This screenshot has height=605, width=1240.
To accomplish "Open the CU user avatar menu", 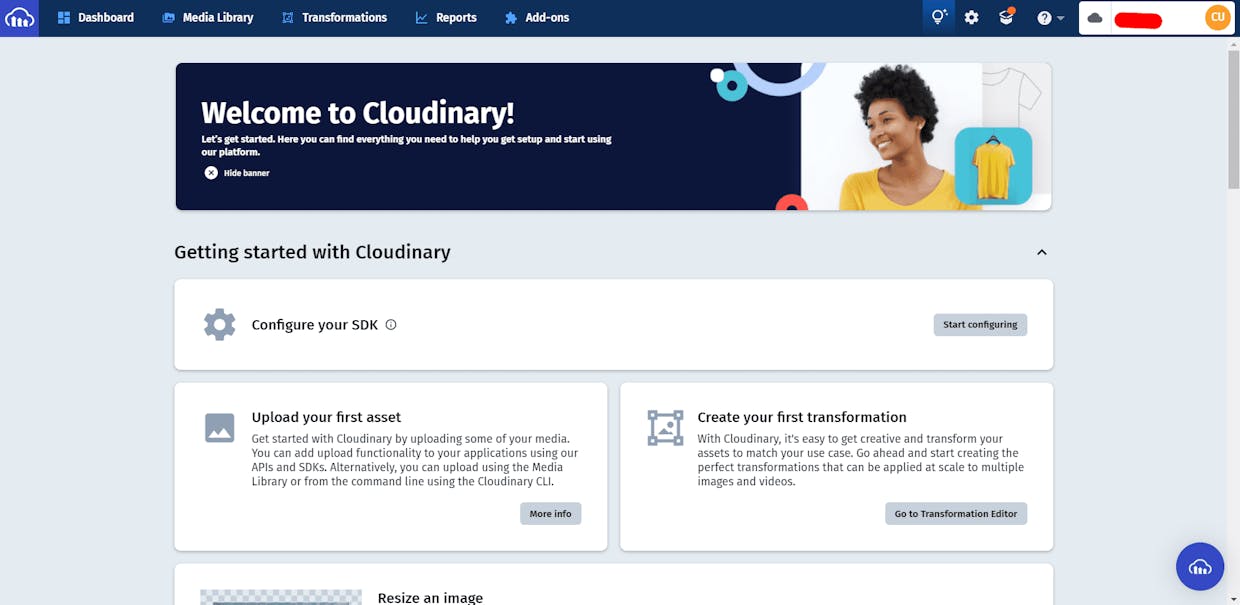I will [1218, 17].
